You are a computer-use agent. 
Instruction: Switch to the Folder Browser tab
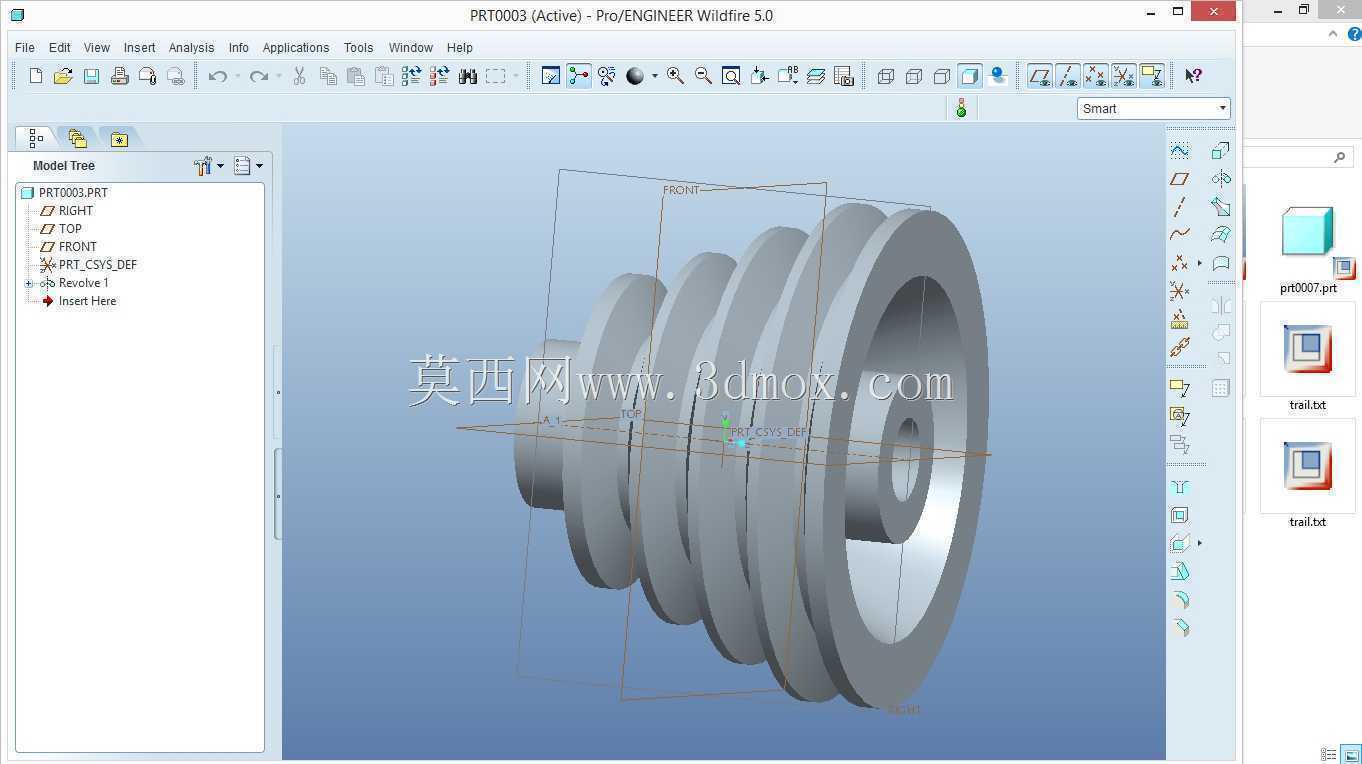click(77, 138)
